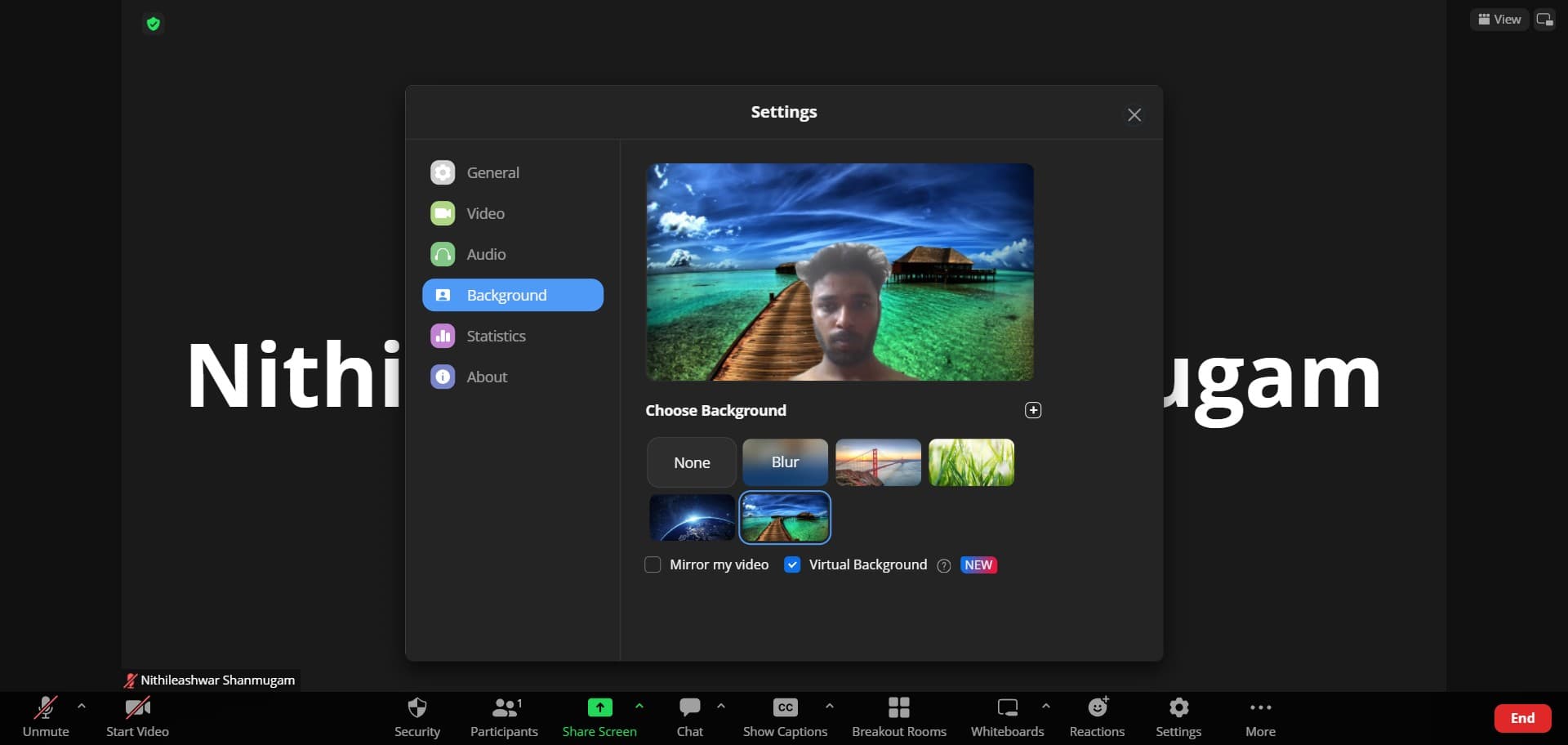Check the Mirror my video checkbox
This screenshot has height=745, width=1568.
click(653, 564)
